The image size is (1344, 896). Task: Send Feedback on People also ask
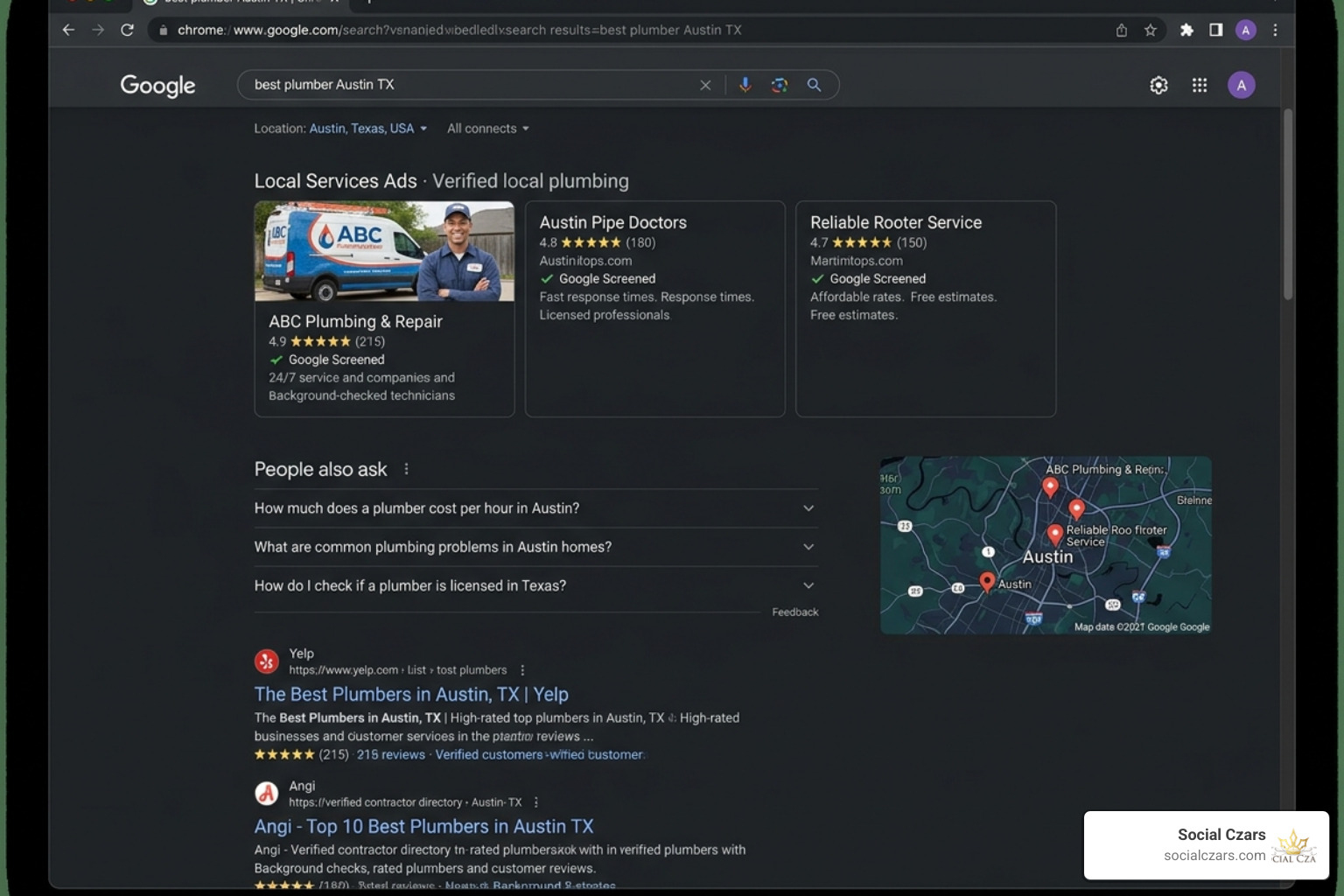click(794, 612)
